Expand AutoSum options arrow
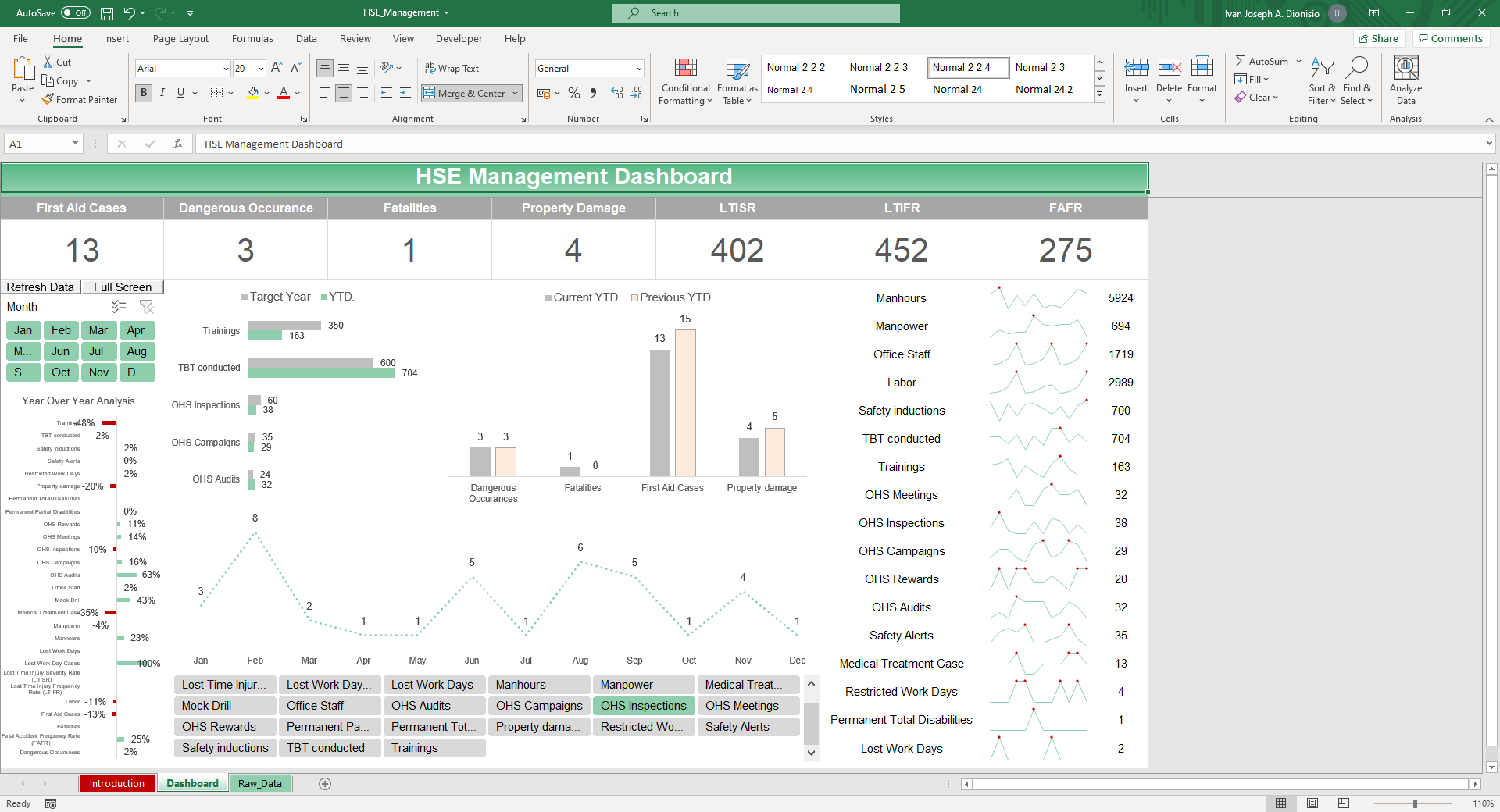Viewport: 1500px width, 812px height. (x=1298, y=62)
